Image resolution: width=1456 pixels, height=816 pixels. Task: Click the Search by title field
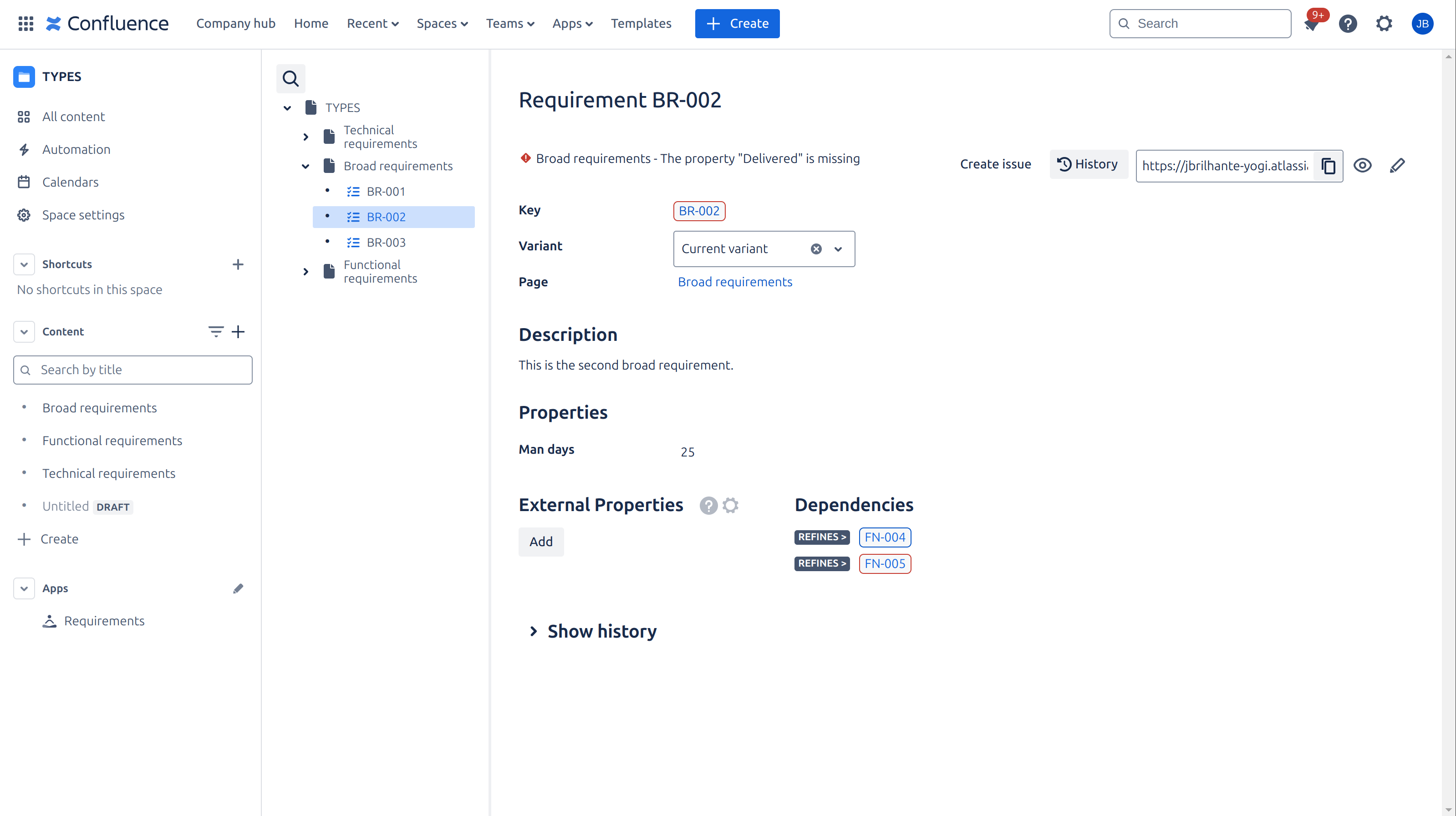point(133,370)
